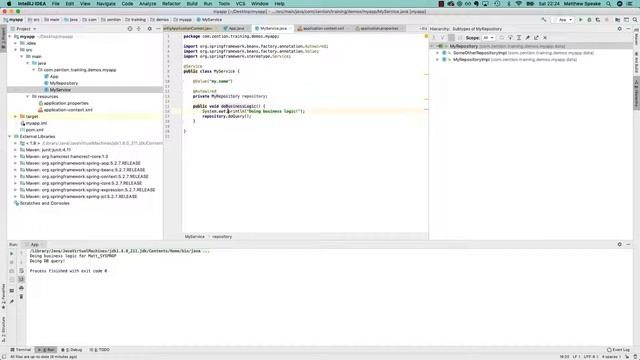
Task: Select application-context.xml in Project tree
Action: (68, 110)
